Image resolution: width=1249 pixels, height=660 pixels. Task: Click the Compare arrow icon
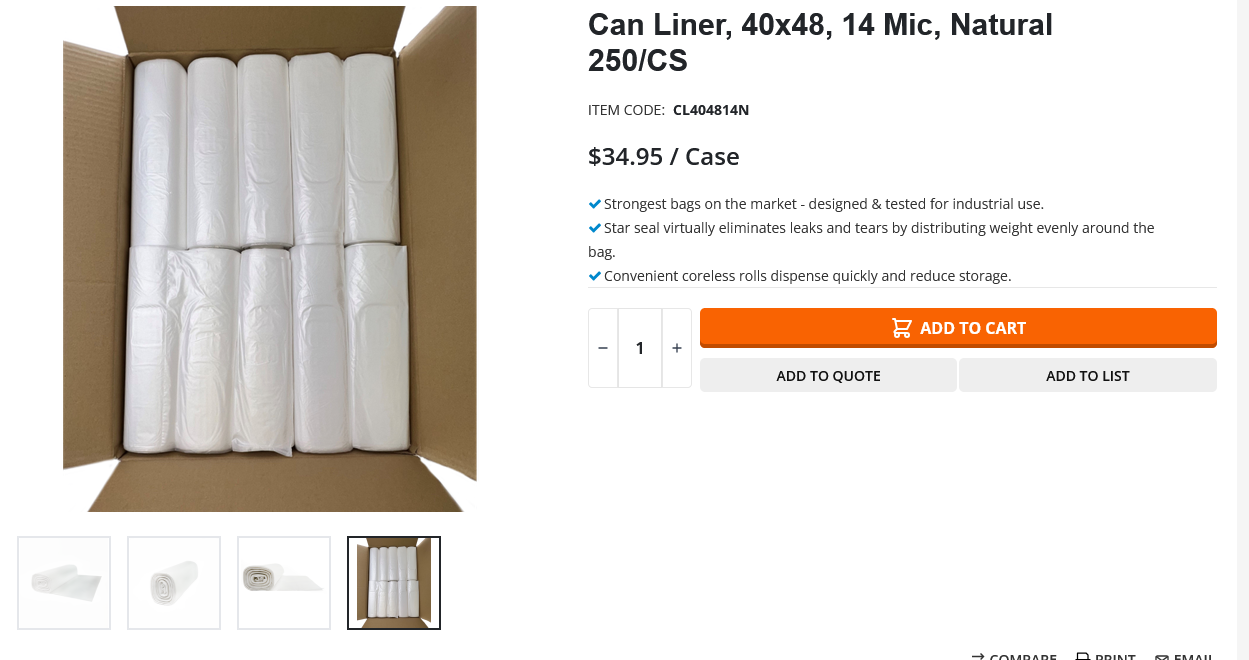pyautogui.click(x=977, y=657)
